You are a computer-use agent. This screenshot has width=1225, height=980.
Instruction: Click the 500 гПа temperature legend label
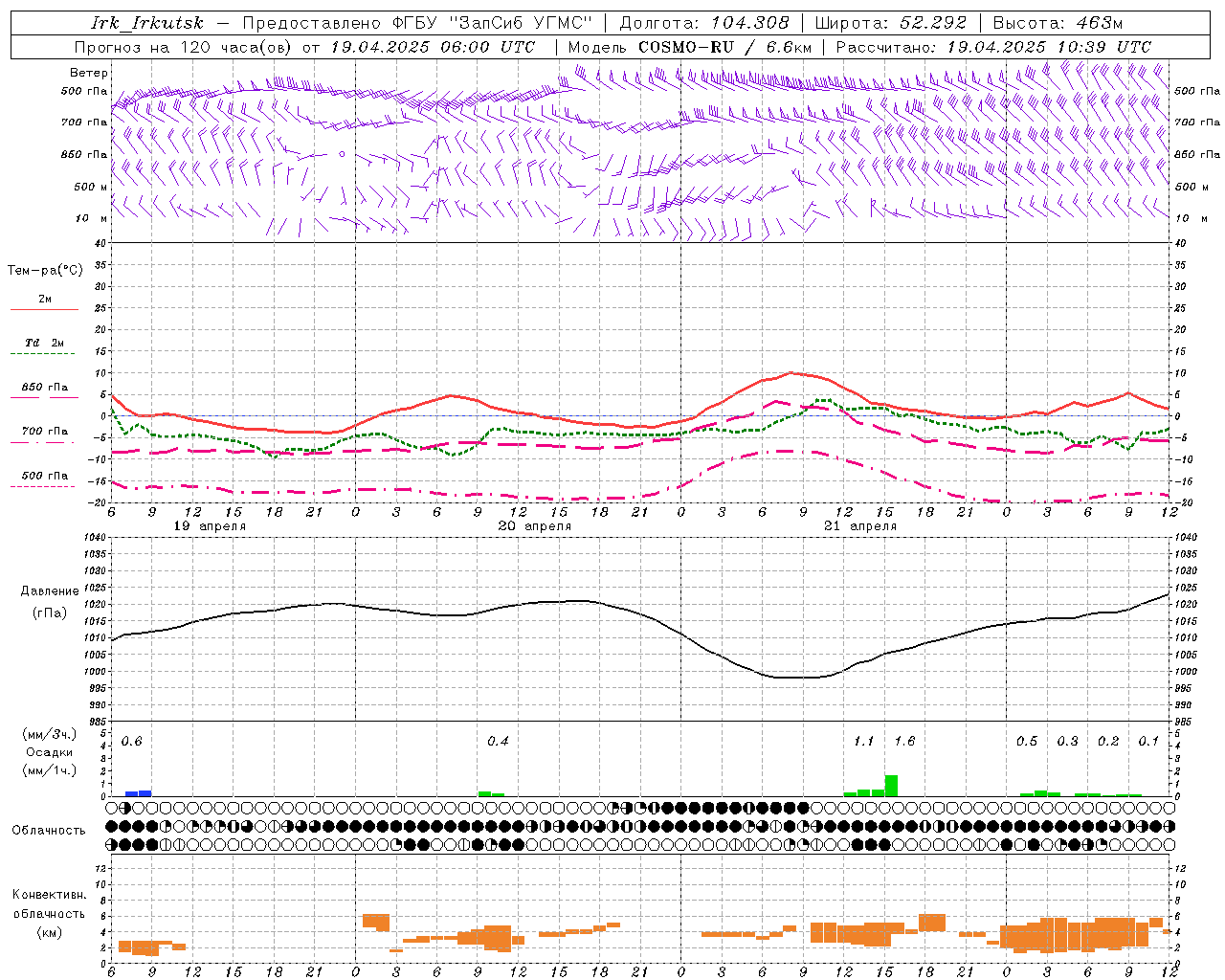pyautogui.click(x=45, y=476)
